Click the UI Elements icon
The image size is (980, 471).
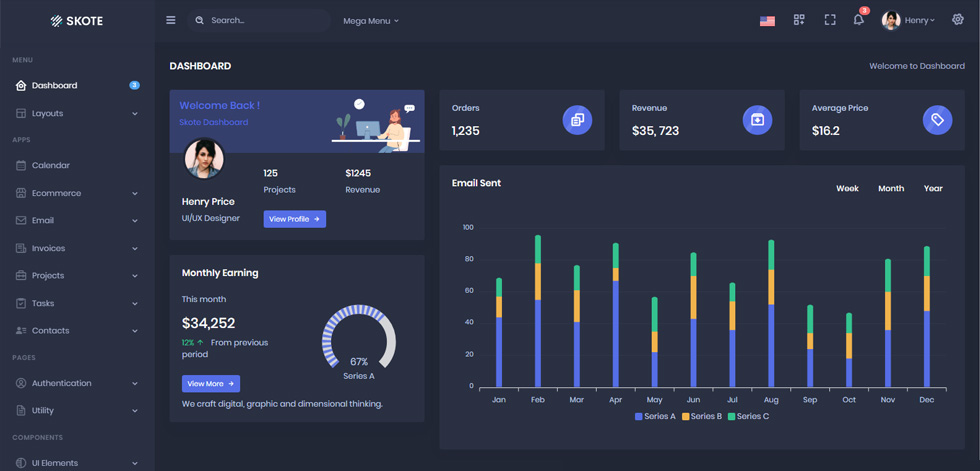pos(21,463)
